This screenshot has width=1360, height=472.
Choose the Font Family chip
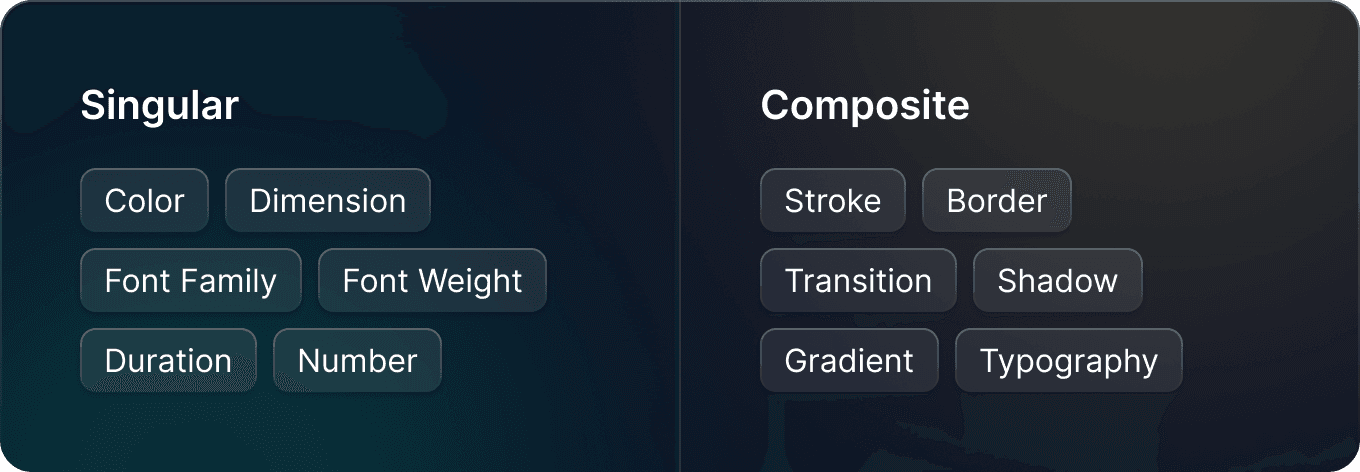tap(190, 280)
